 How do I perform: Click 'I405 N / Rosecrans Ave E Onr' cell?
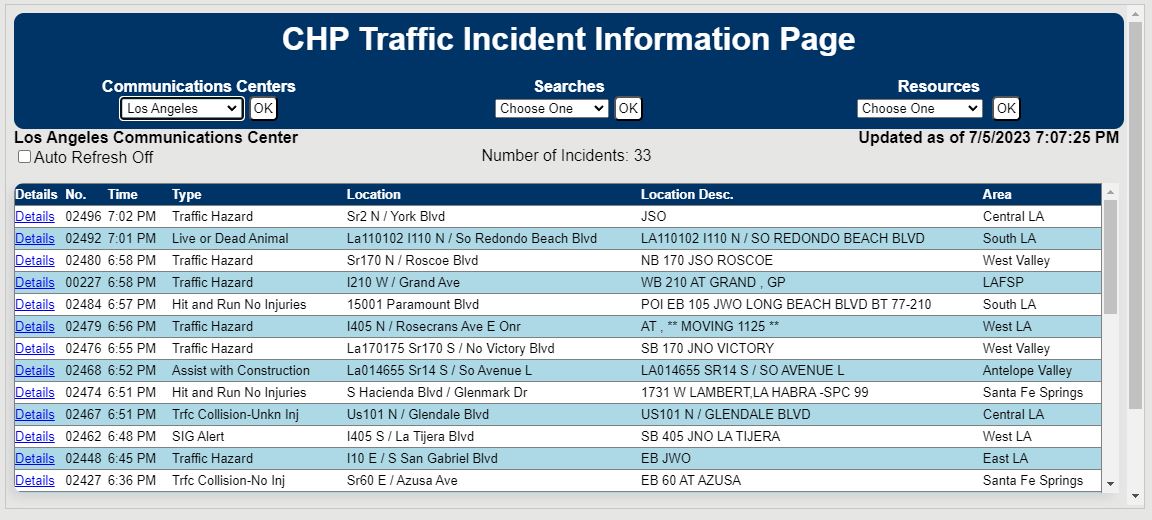coord(433,327)
